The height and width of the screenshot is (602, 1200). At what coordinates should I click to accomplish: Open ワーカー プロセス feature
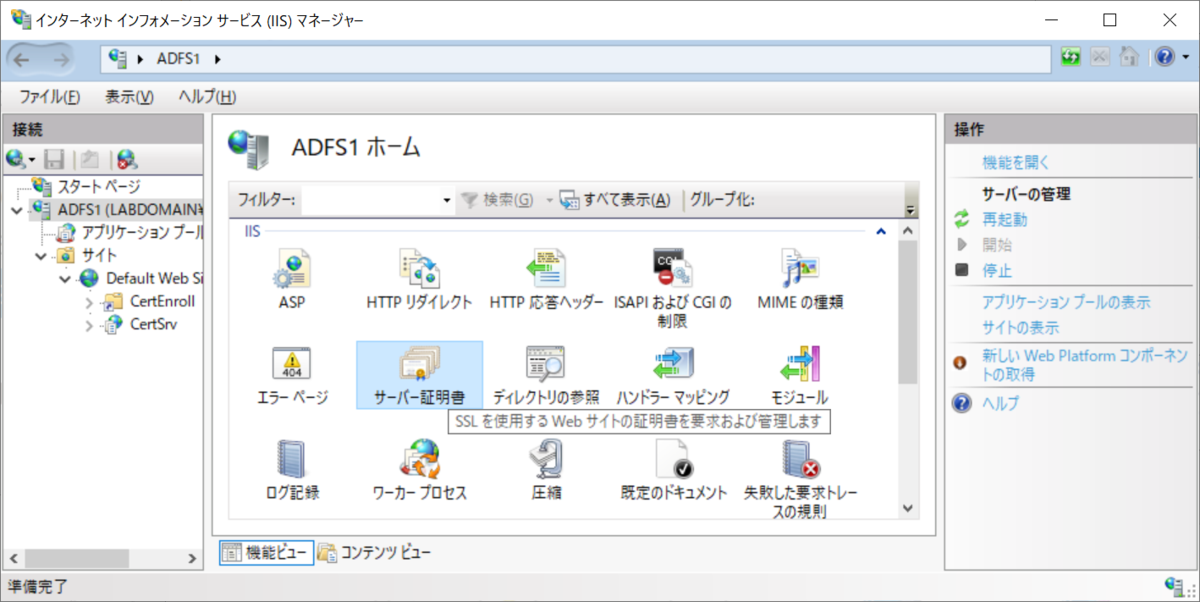click(419, 470)
